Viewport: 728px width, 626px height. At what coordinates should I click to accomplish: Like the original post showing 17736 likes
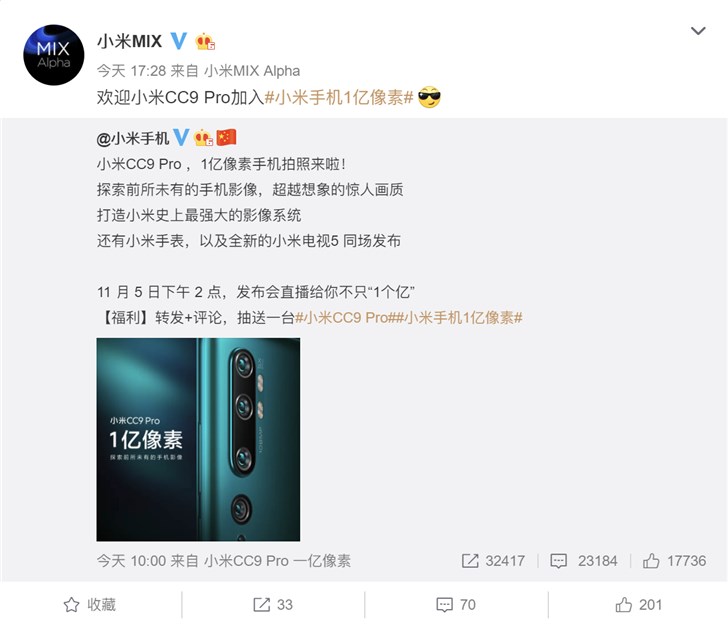(674, 561)
